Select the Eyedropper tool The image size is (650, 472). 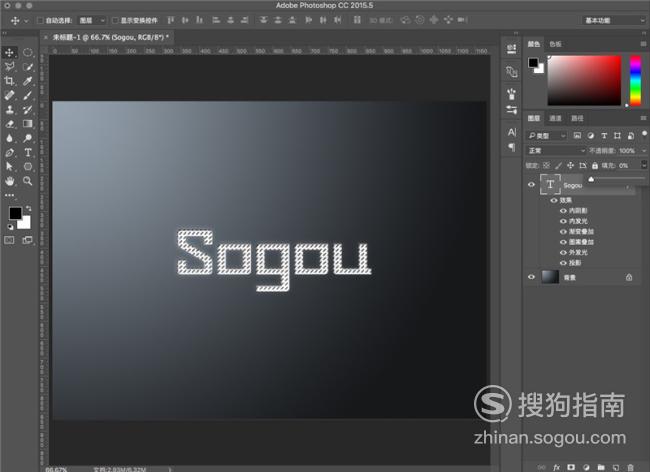[27, 81]
